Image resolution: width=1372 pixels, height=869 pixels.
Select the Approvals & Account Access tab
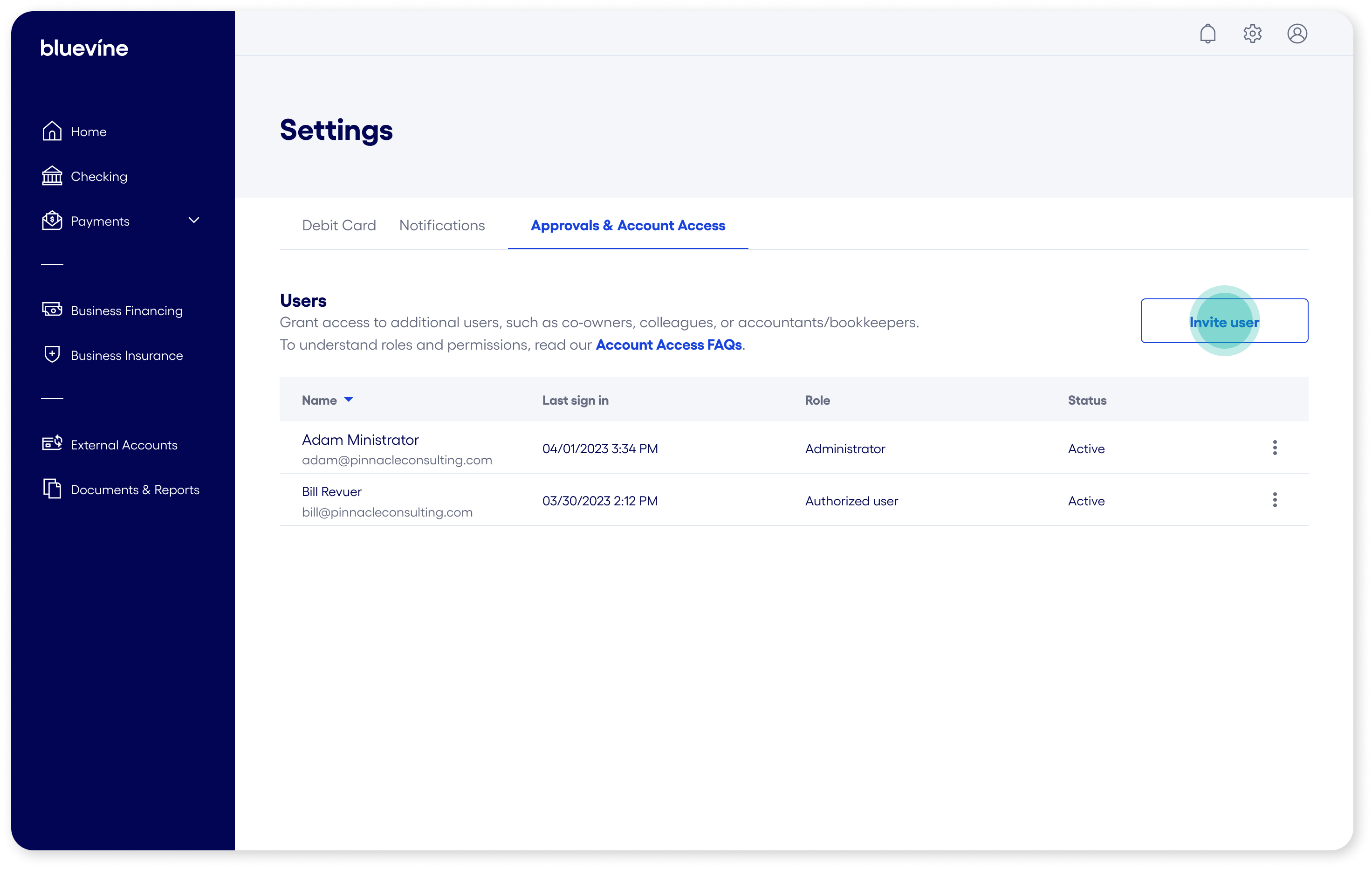(x=628, y=226)
